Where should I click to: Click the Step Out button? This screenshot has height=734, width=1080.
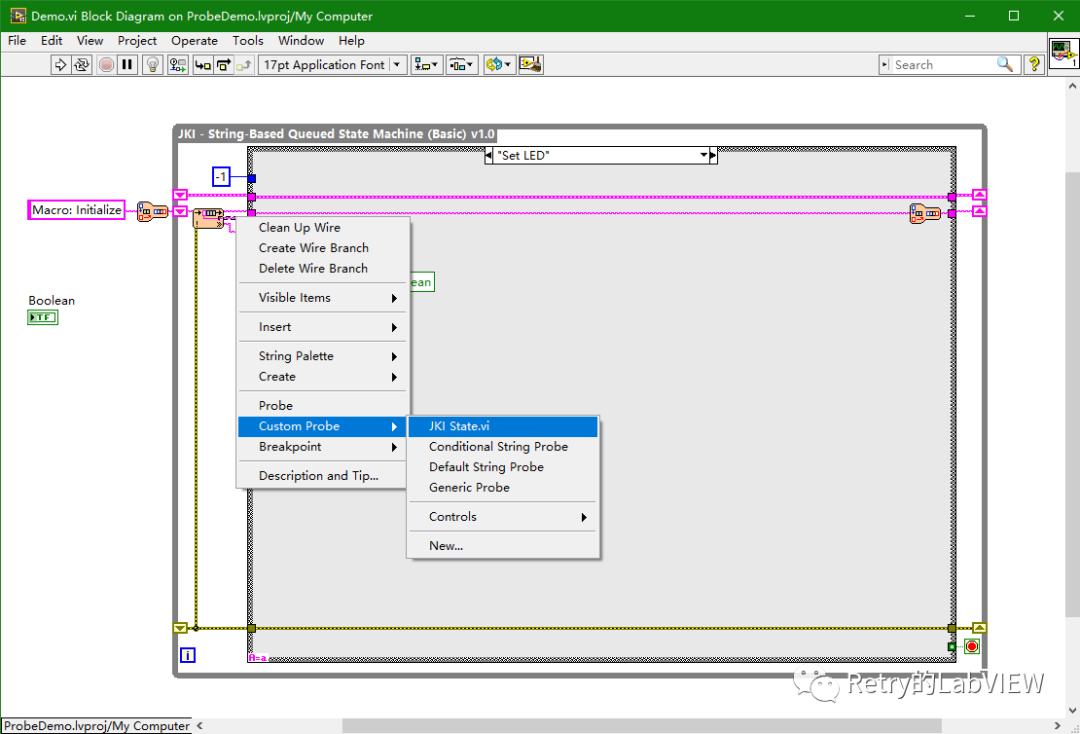point(244,65)
